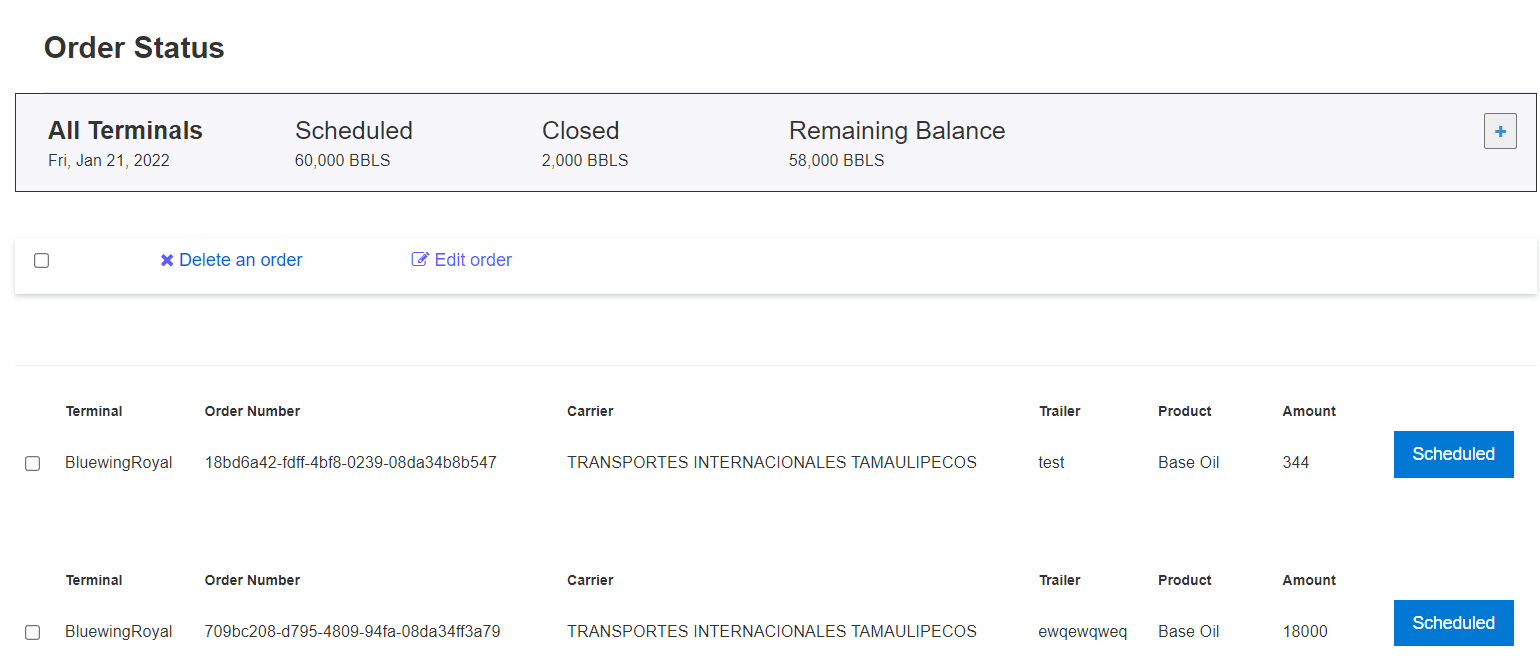This screenshot has height=667, width=1540.
Task: Click the Delete an order link
Action: pyautogui.click(x=240, y=259)
